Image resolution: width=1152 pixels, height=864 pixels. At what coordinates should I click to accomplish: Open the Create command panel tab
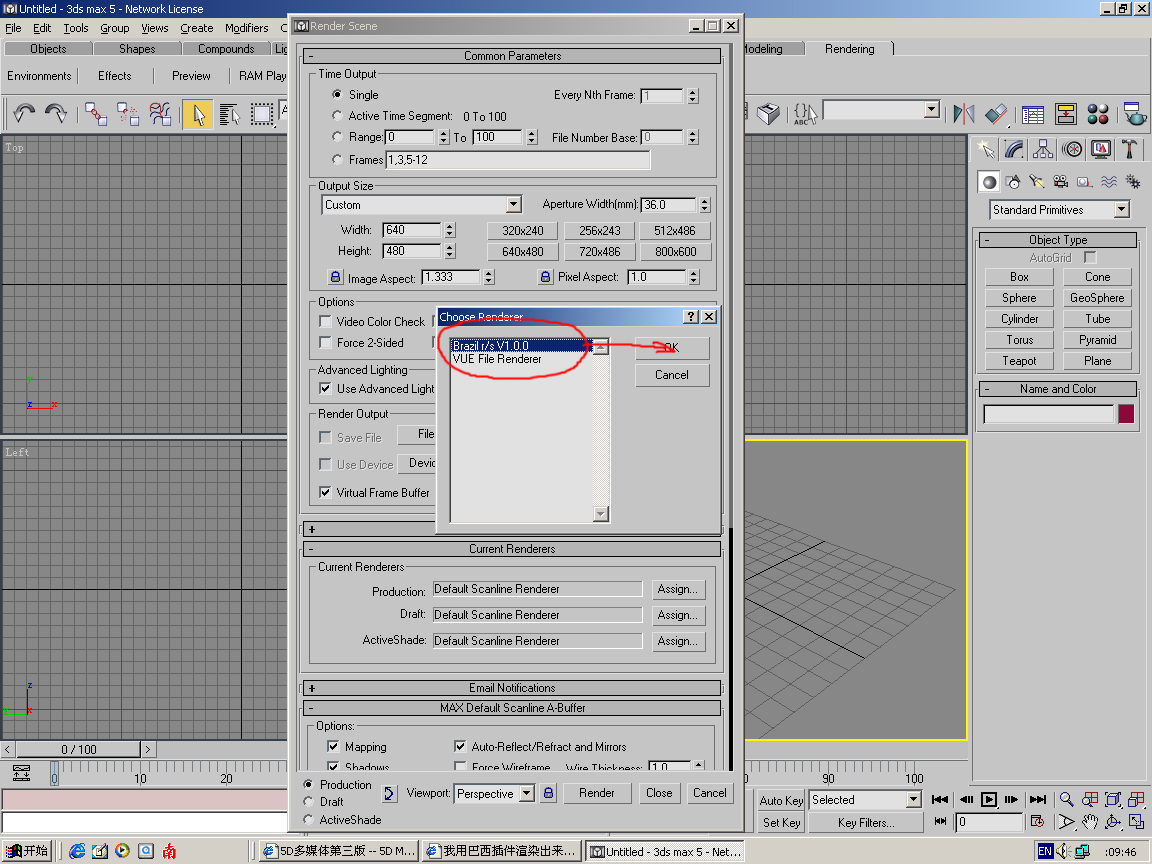tap(986, 150)
